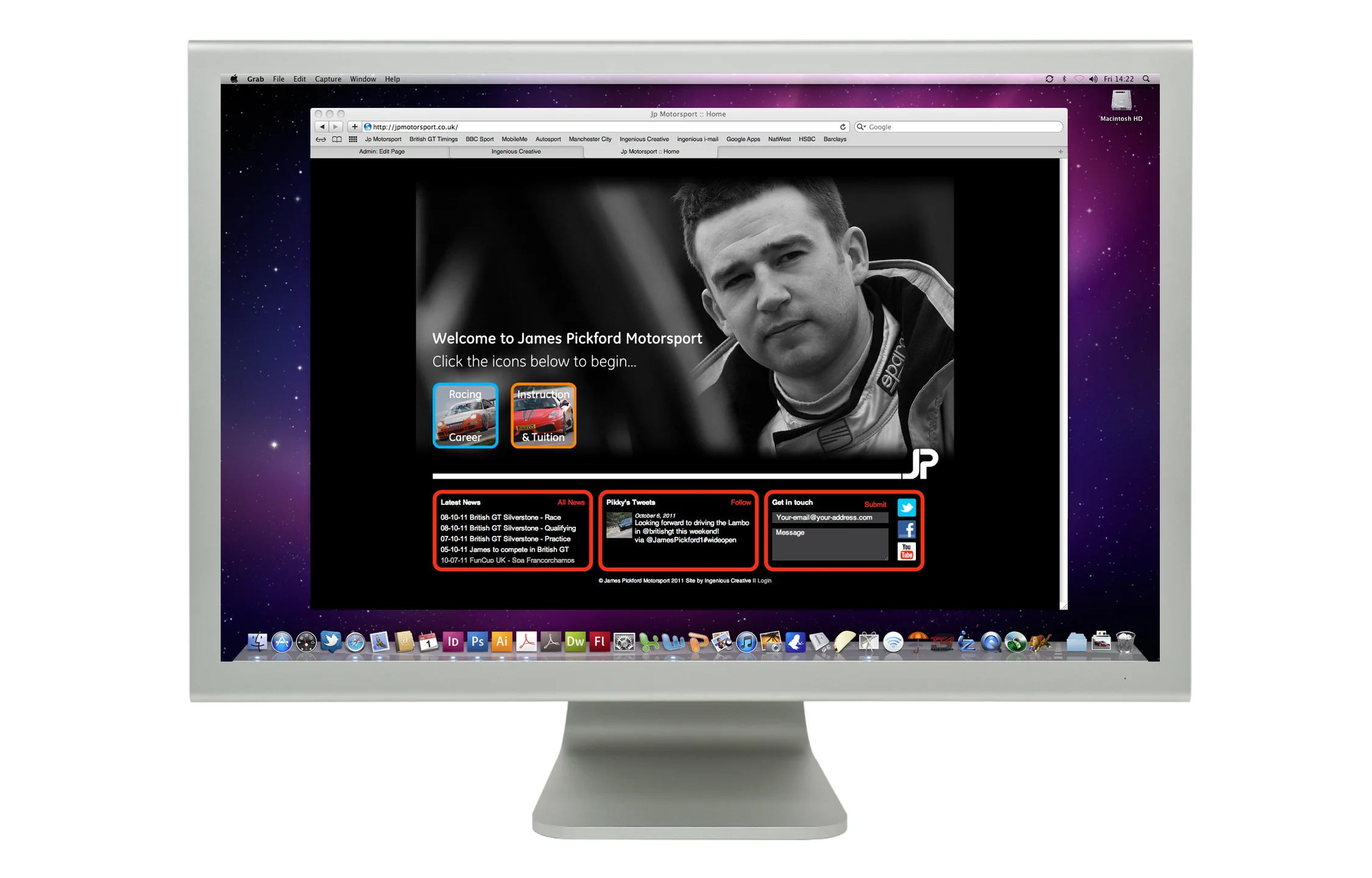Open the Racing Career tile
The height and width of the screenshot is (878, 1372).
465,415
